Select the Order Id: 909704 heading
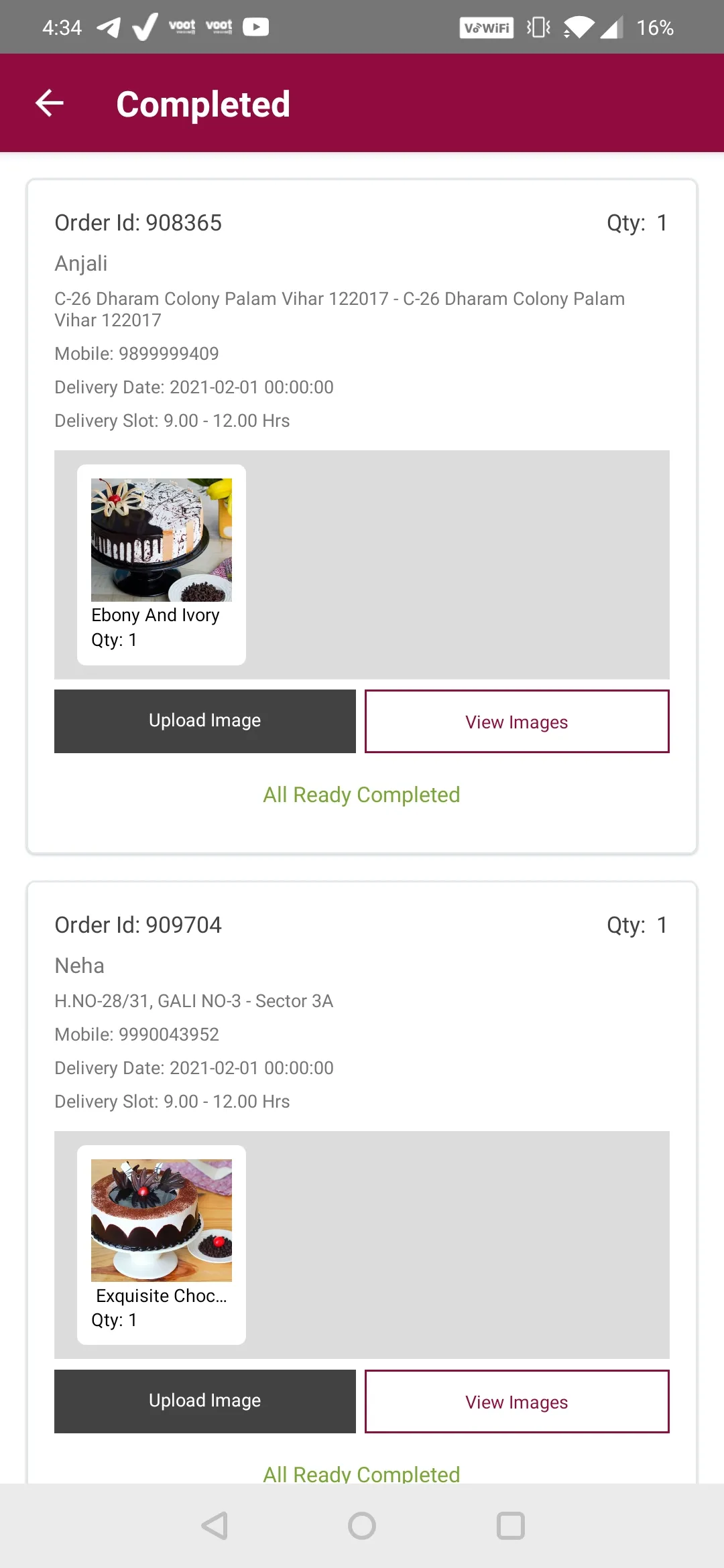Image resolution: width=724 pixels, height=1568 pixels. (138, 925)
